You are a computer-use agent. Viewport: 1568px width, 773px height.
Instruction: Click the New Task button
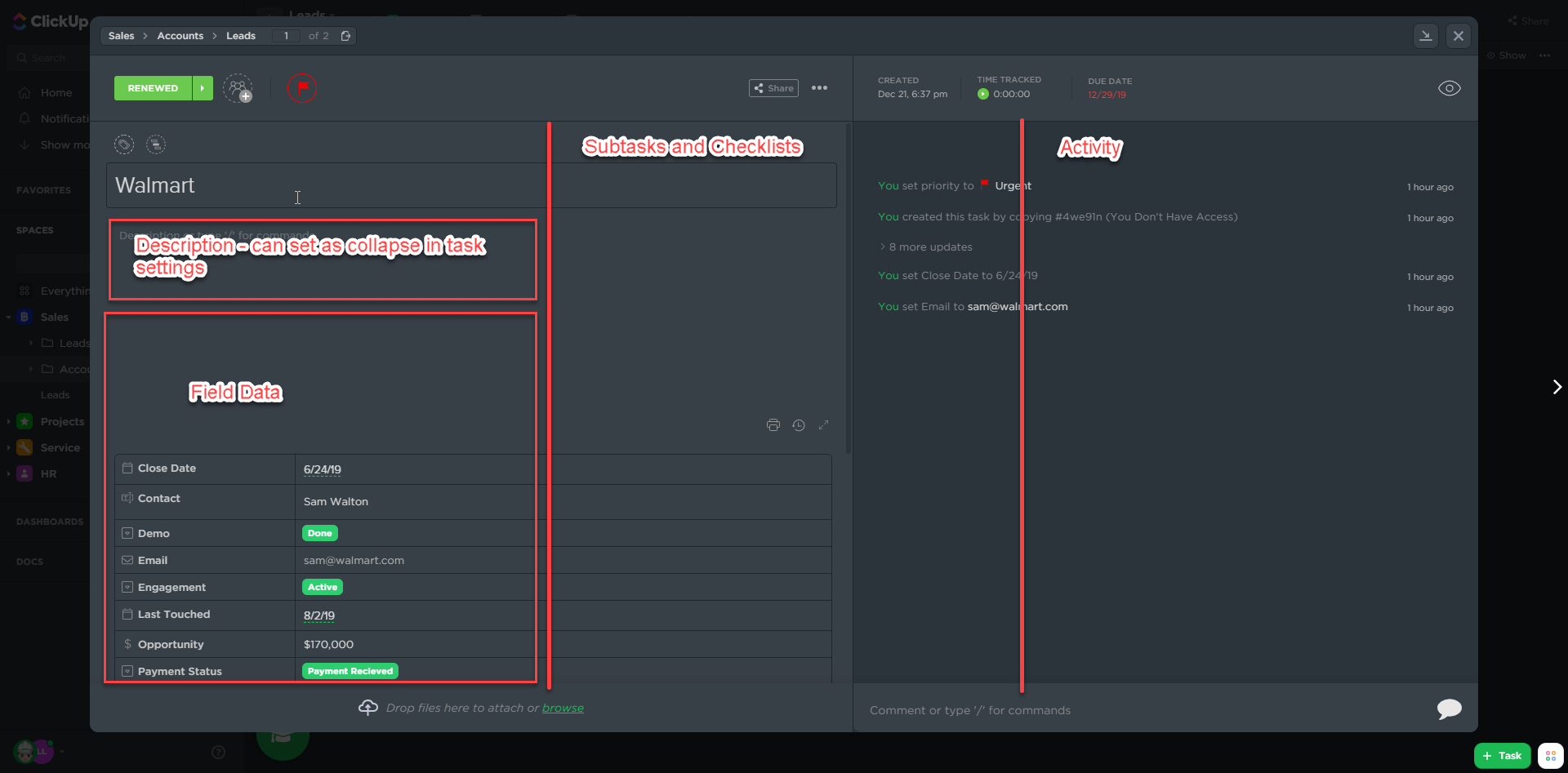click(1502, 756)
